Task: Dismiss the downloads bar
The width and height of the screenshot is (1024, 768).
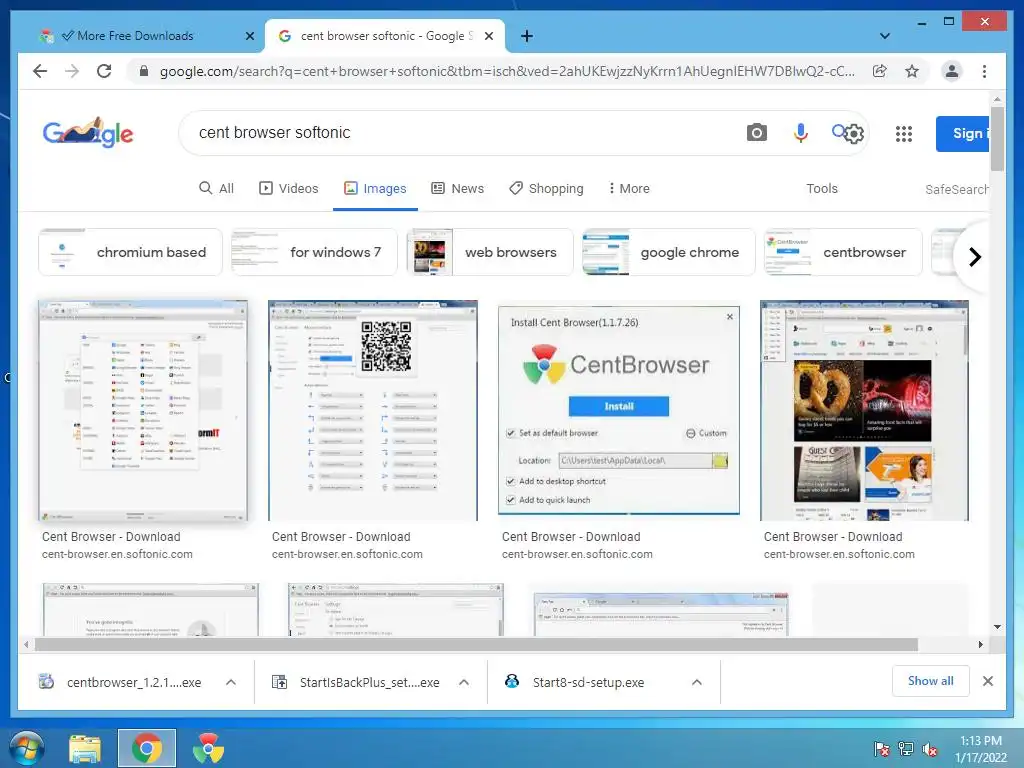Action: click(x=987, y=681)
